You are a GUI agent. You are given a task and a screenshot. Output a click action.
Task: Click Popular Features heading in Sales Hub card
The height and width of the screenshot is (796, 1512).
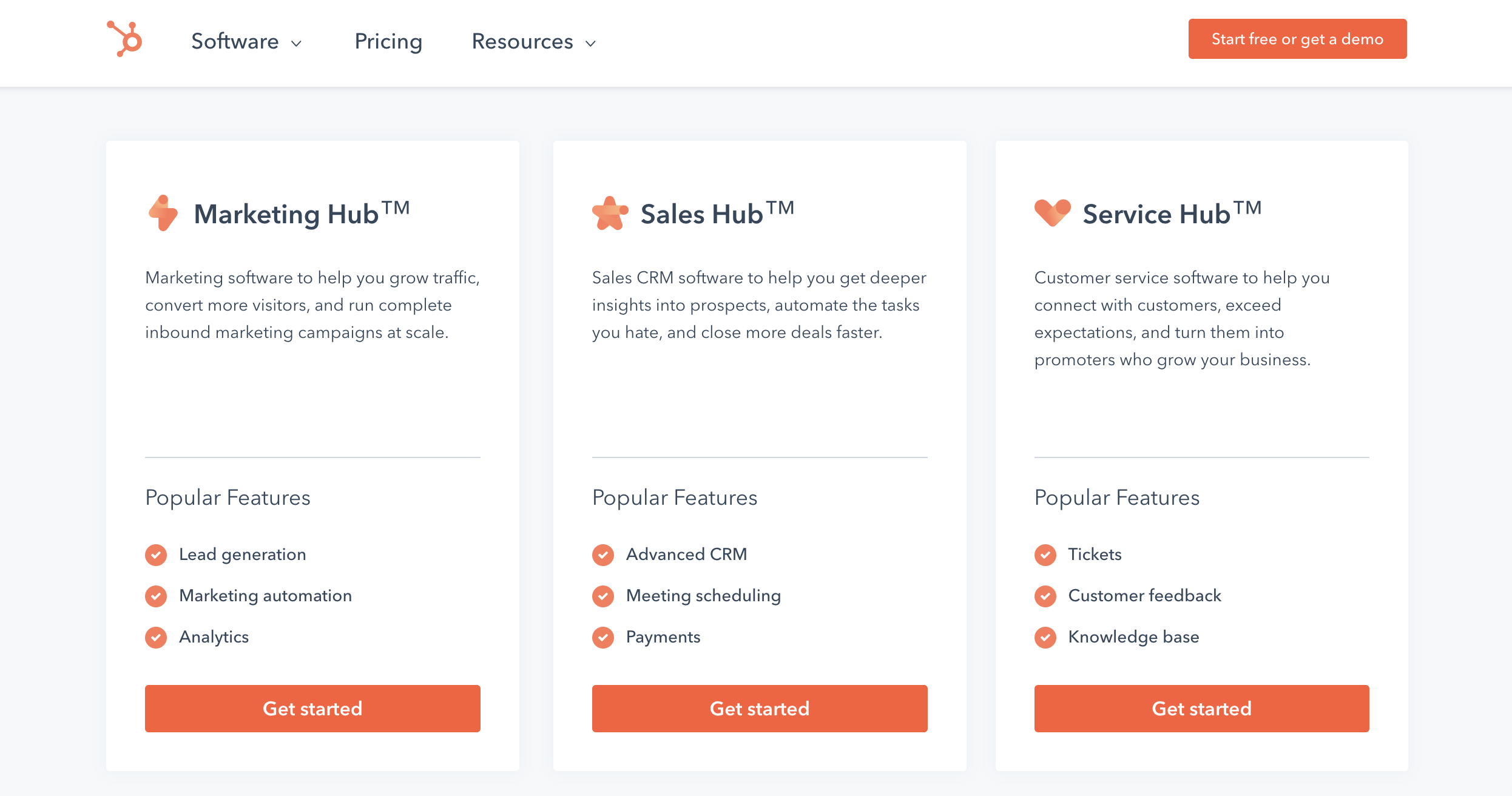pos(675,498)
